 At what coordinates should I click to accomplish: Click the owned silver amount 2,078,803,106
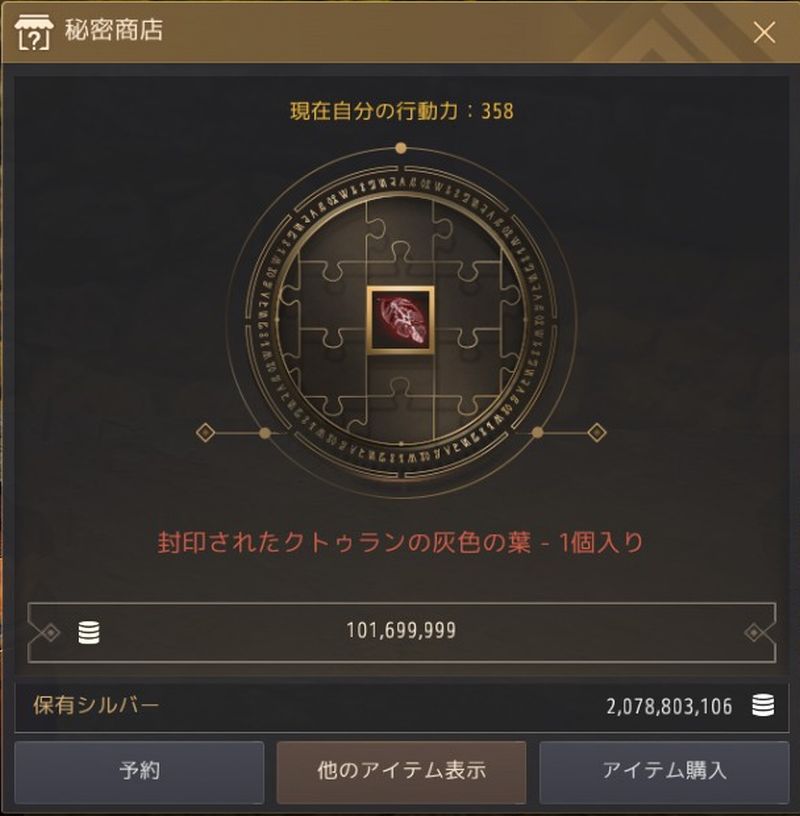[669, 707]
